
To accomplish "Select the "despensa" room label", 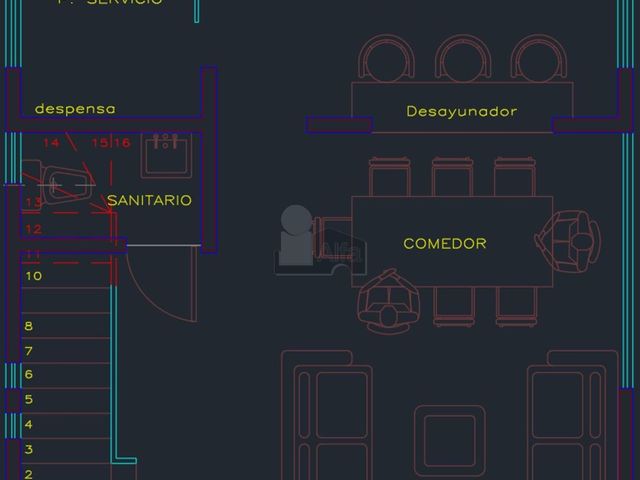I will (x=75, y=109).
